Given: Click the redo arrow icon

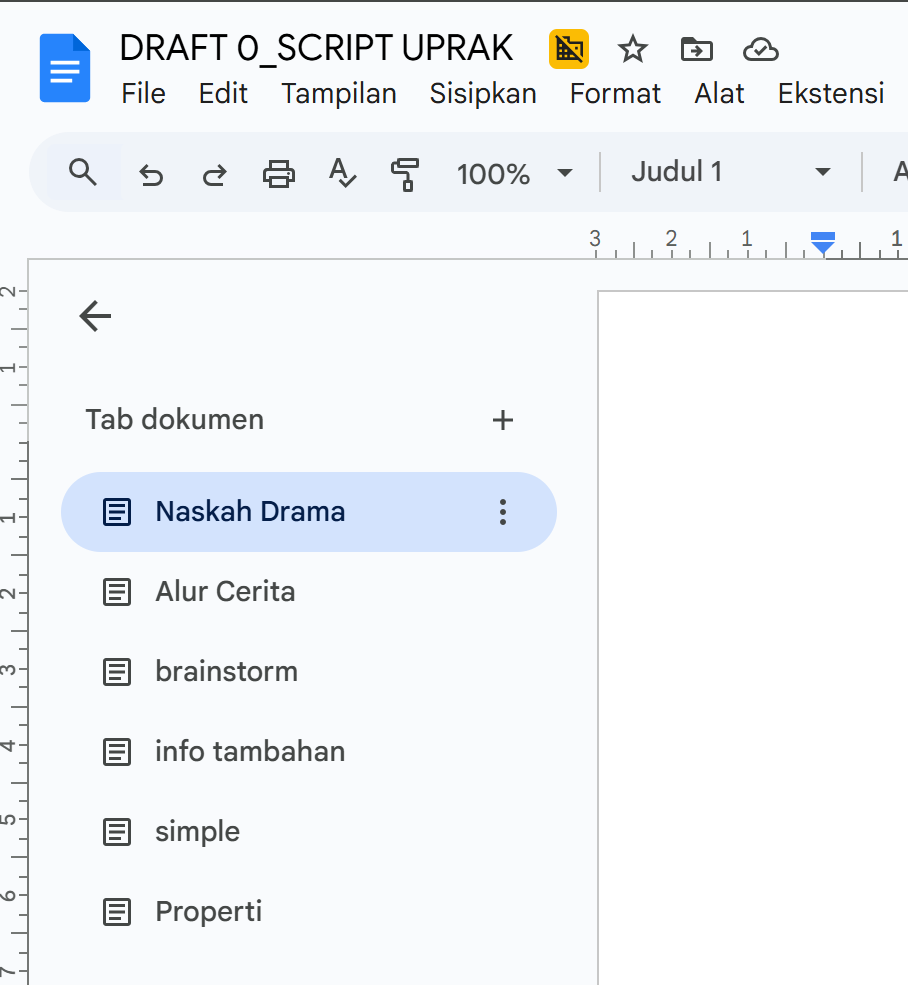Looking at the screenshot, I should click(214, 175).
